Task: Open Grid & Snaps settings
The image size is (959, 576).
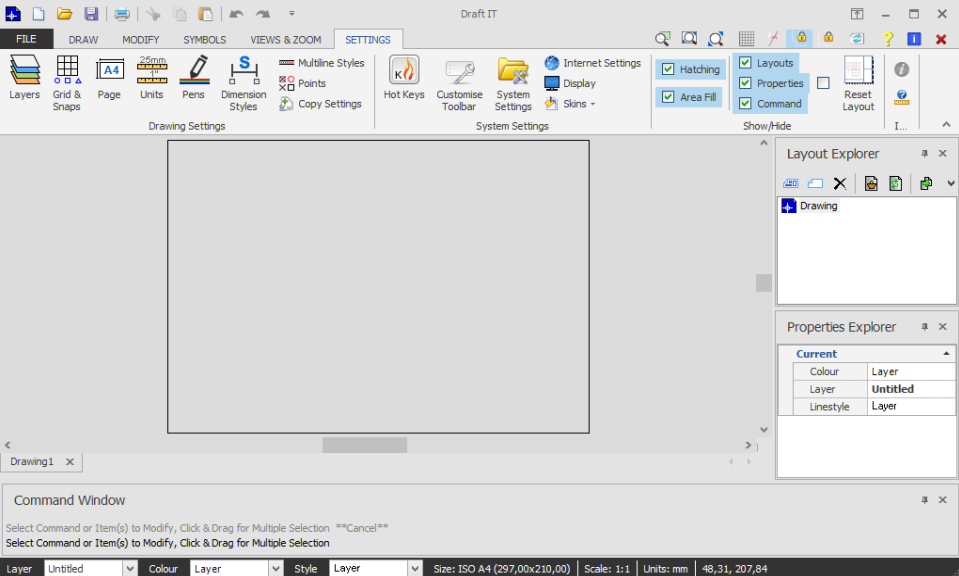Action: tap(67, 83)
